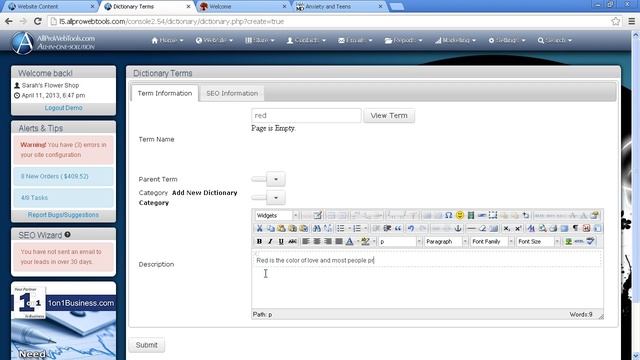Click the eraser remove-formatting icon
Screen dimensions: 640x360
(482, 228)
